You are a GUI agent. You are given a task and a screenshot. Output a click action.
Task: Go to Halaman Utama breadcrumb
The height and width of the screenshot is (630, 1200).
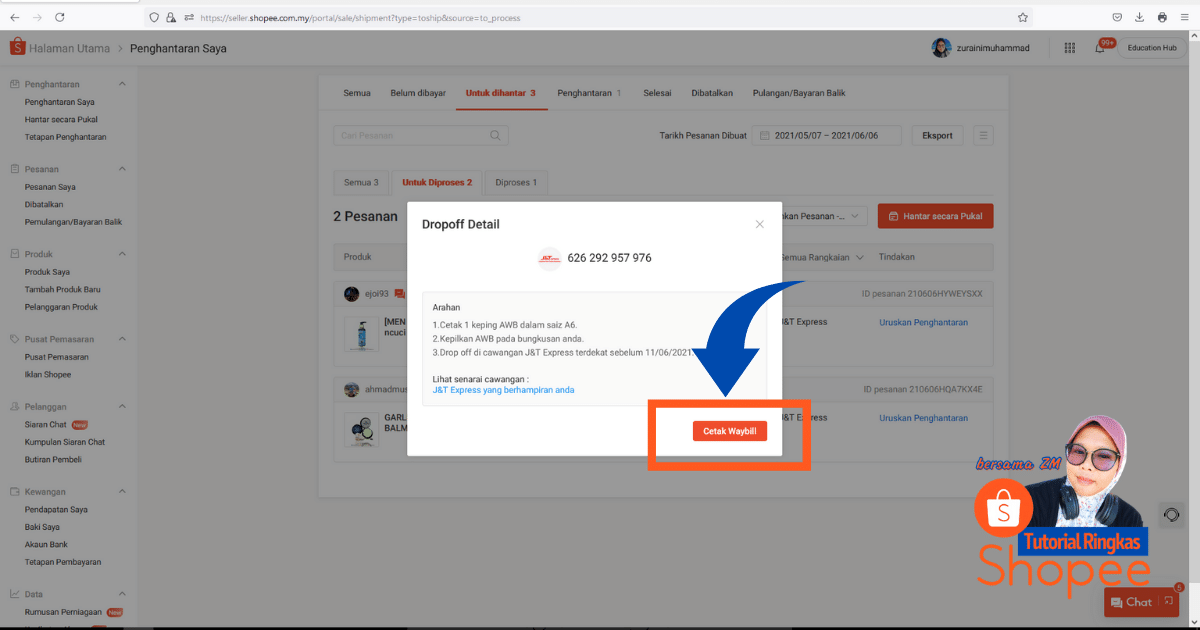(69, 48)
